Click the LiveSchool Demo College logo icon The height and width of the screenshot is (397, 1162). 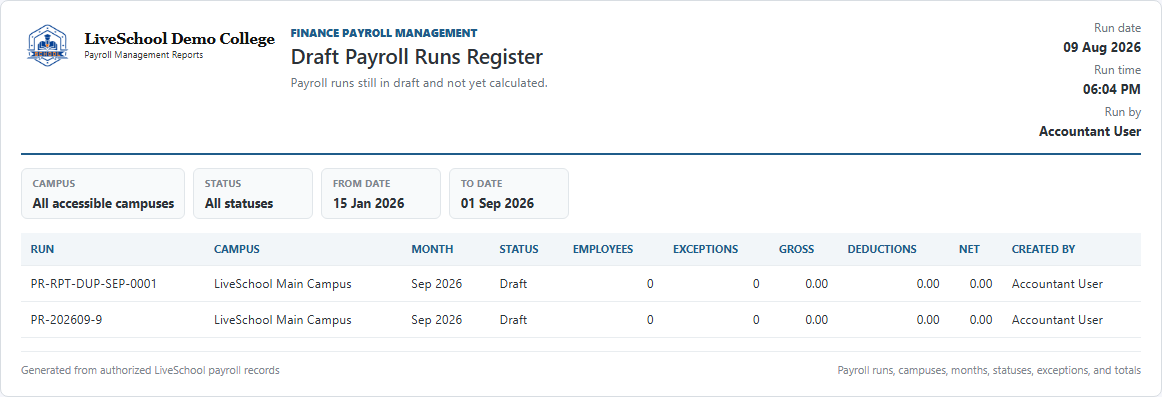(47, 47)
